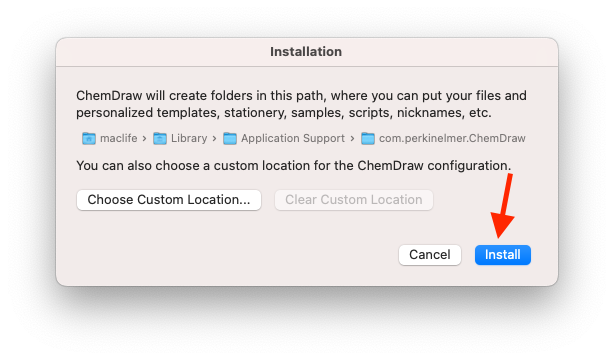Click the com.perkinelmer.ChemDraw path label
The height and width of the screenshot is (360, 614).
452,138
